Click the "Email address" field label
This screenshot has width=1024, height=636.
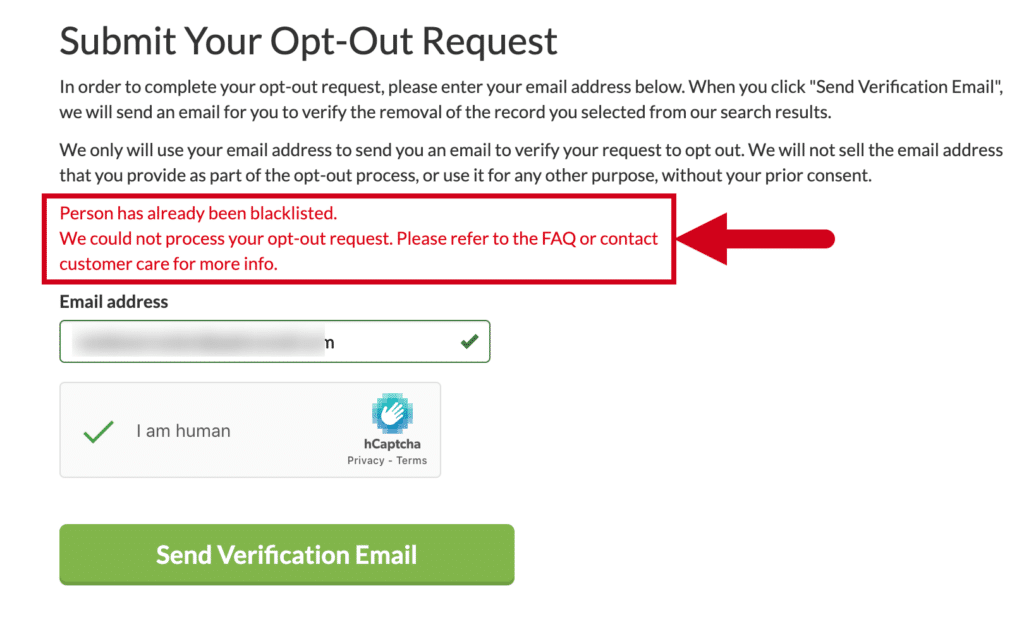tap(114, 302)
